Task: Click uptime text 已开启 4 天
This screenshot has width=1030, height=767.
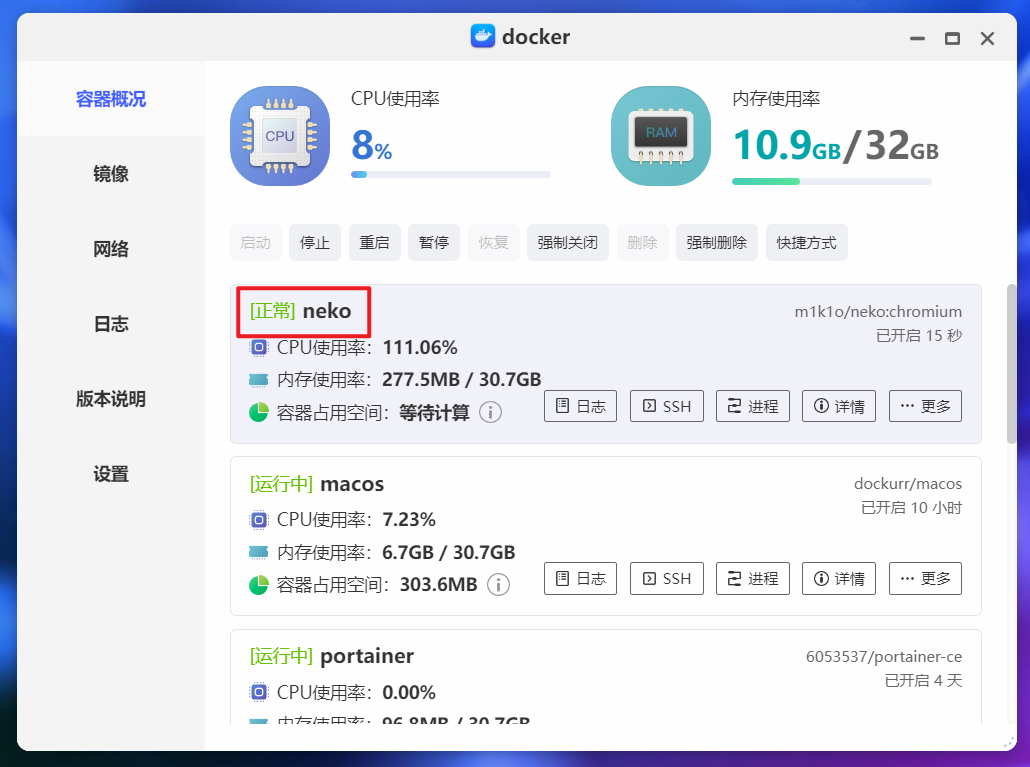Action: [924, 680]
